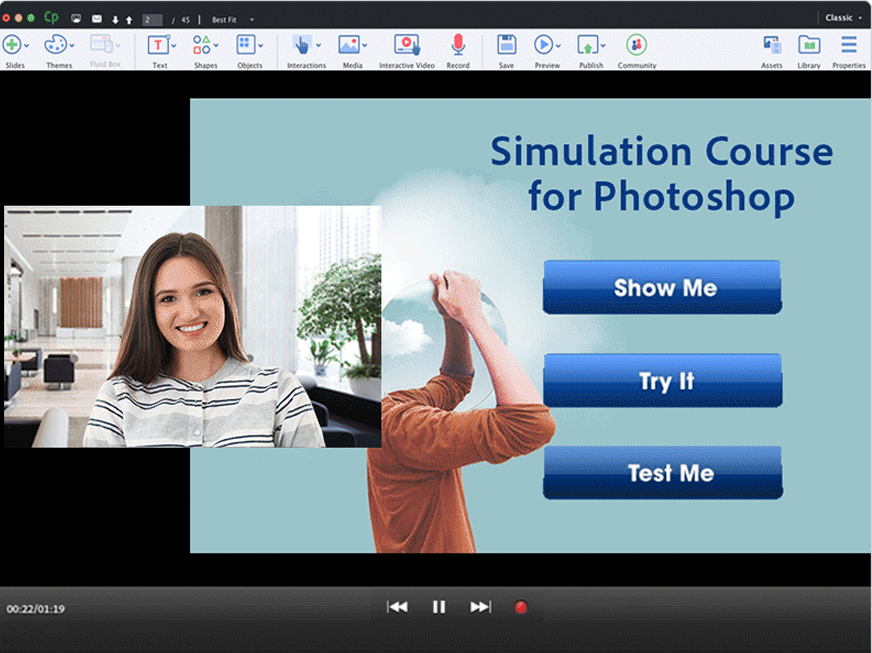Screen dimensions: 872x653
Task: Open the Shapes tool
Action: tap(203, 45)
